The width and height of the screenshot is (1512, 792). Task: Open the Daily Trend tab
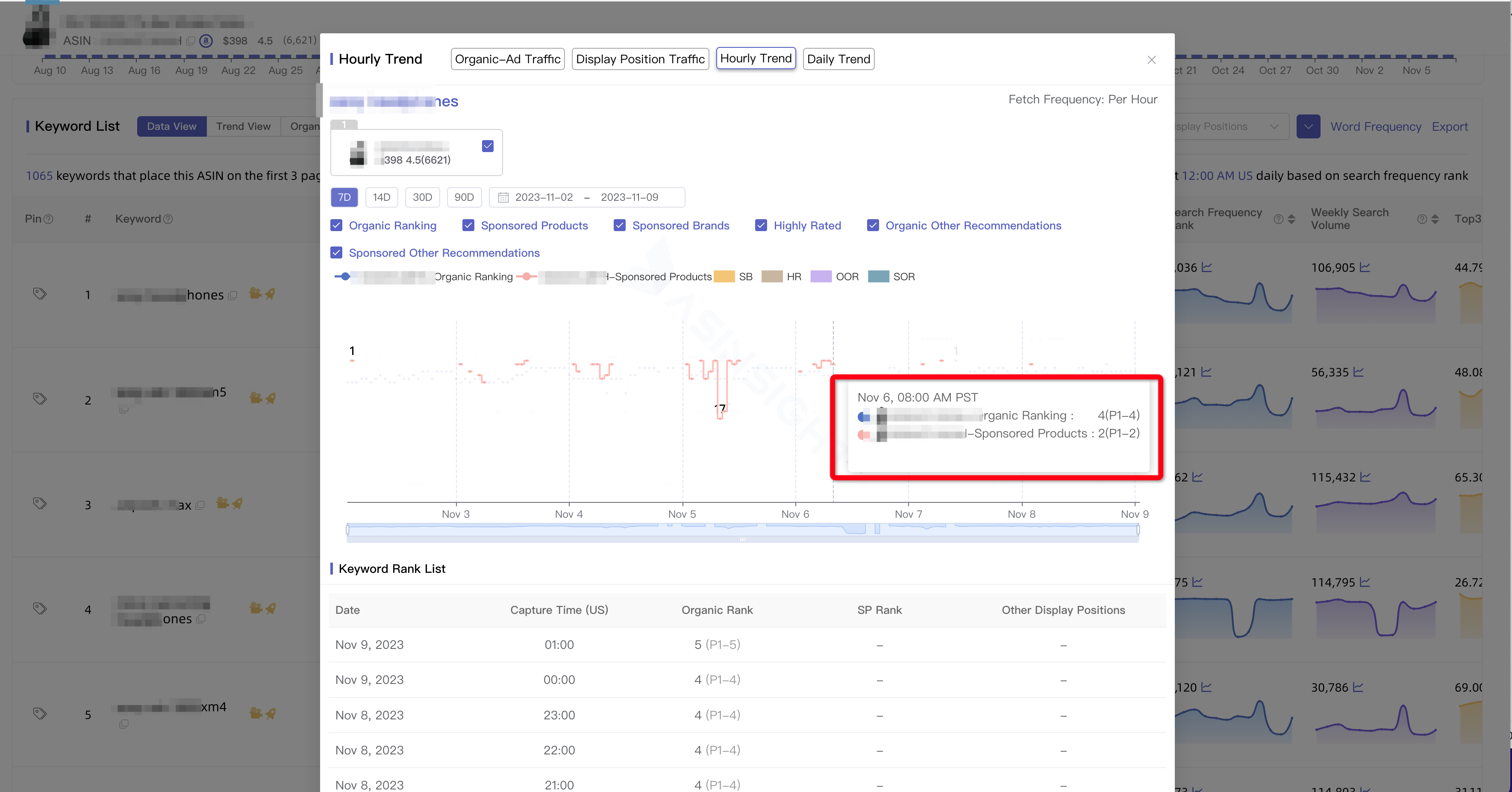[x=839, y=59]
